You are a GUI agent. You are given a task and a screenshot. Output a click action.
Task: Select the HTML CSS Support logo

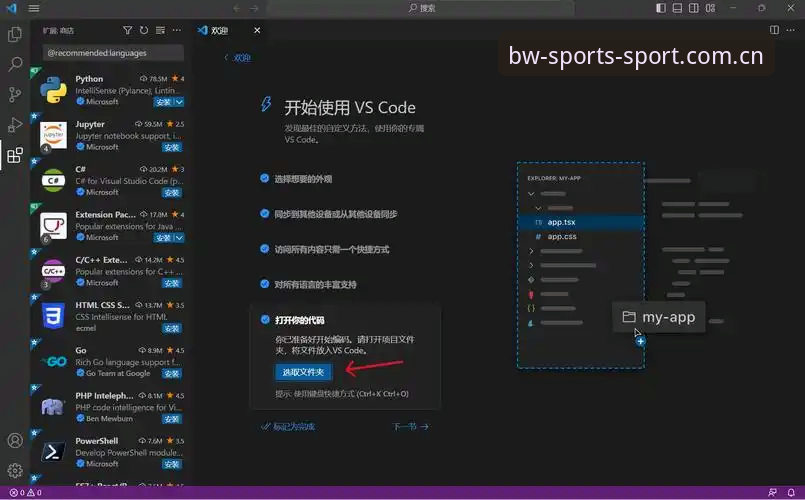coord(53,316)
